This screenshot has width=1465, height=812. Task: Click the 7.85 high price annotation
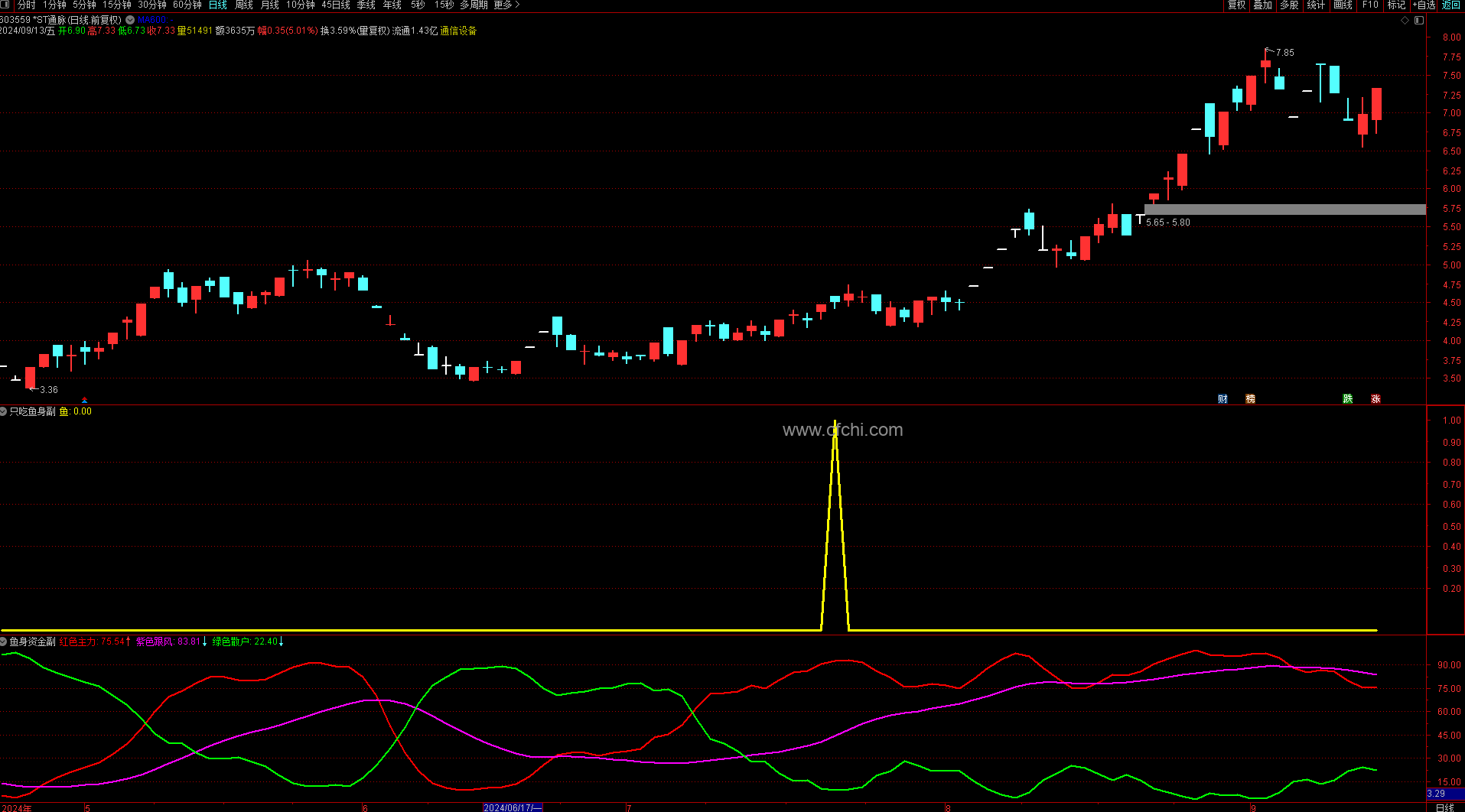coord(1285,53)
